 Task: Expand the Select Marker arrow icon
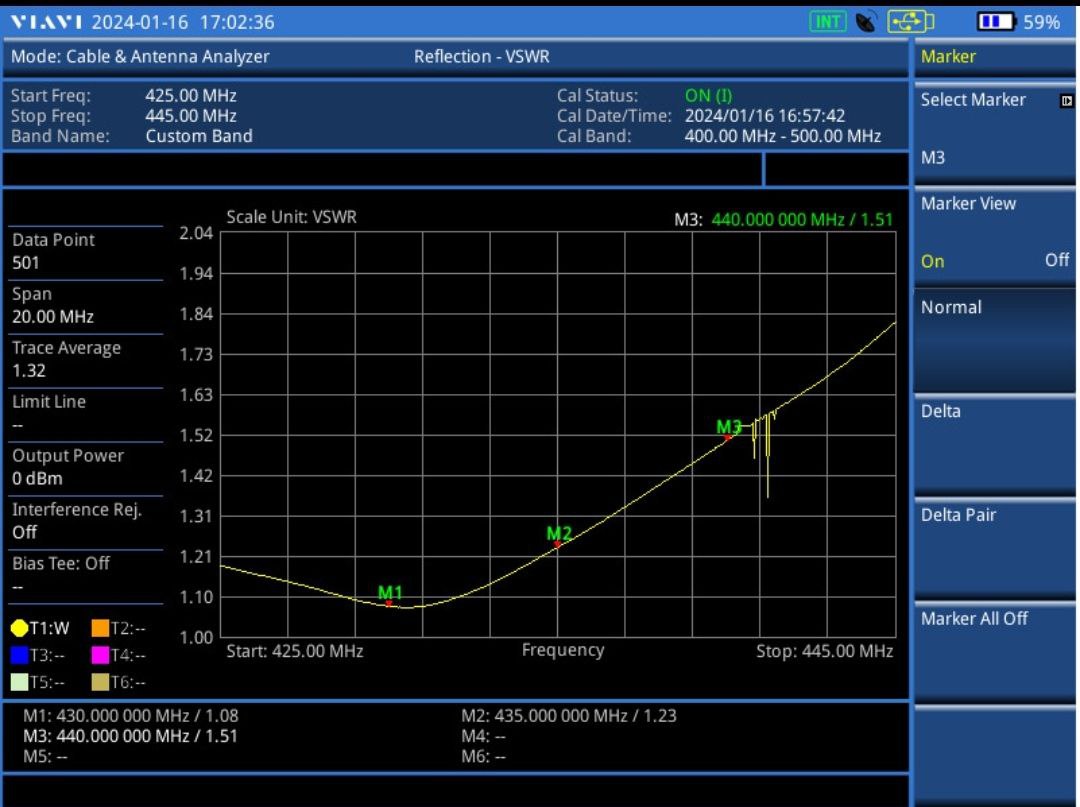point(1066,100)
